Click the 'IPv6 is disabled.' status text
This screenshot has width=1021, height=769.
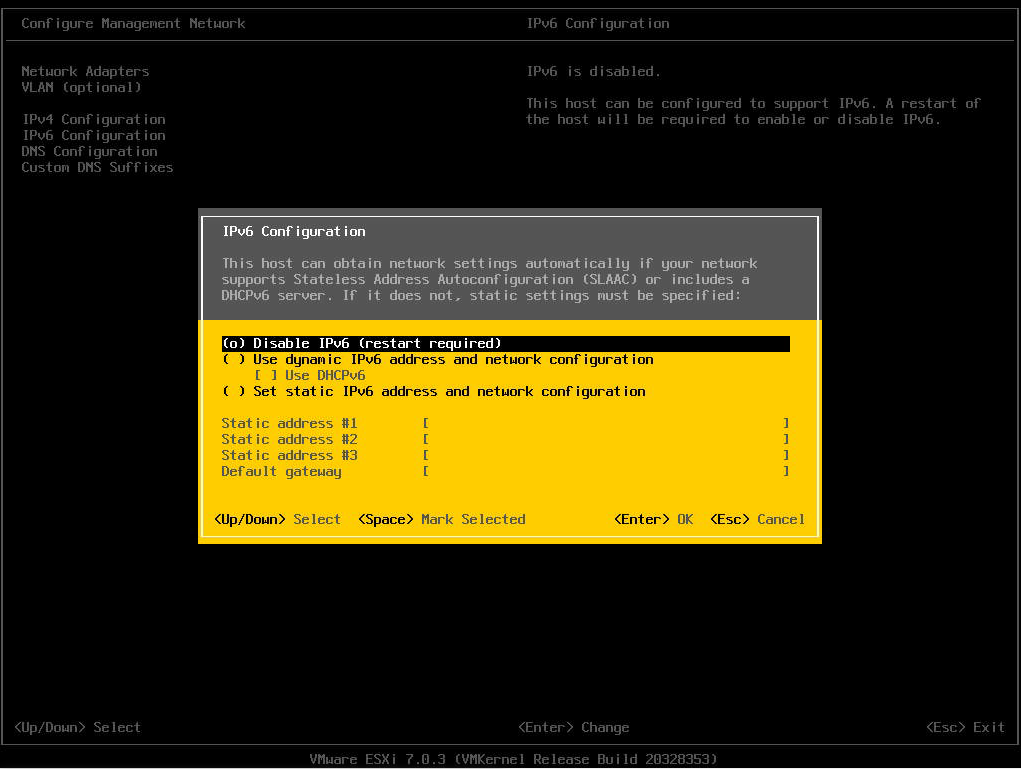593,72
